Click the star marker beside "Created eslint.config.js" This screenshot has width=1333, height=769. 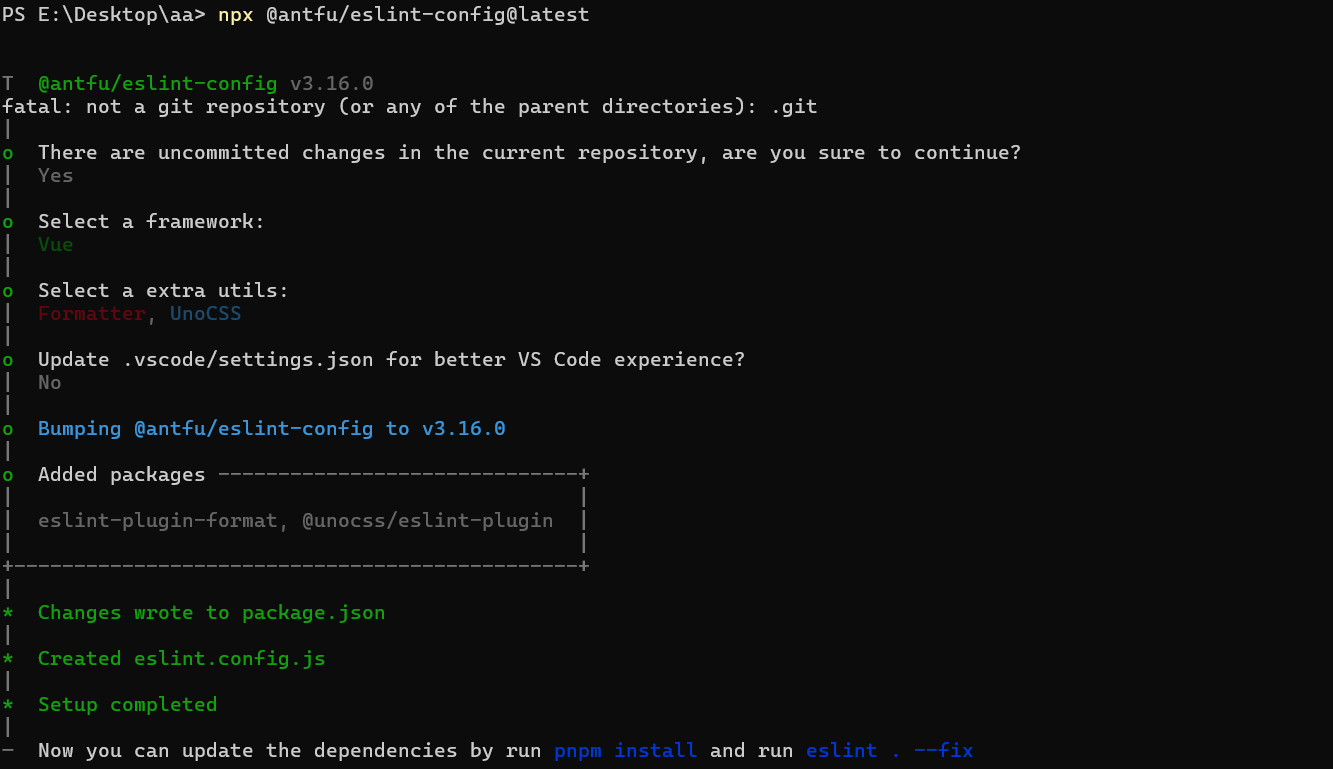(x=8, y=659)
